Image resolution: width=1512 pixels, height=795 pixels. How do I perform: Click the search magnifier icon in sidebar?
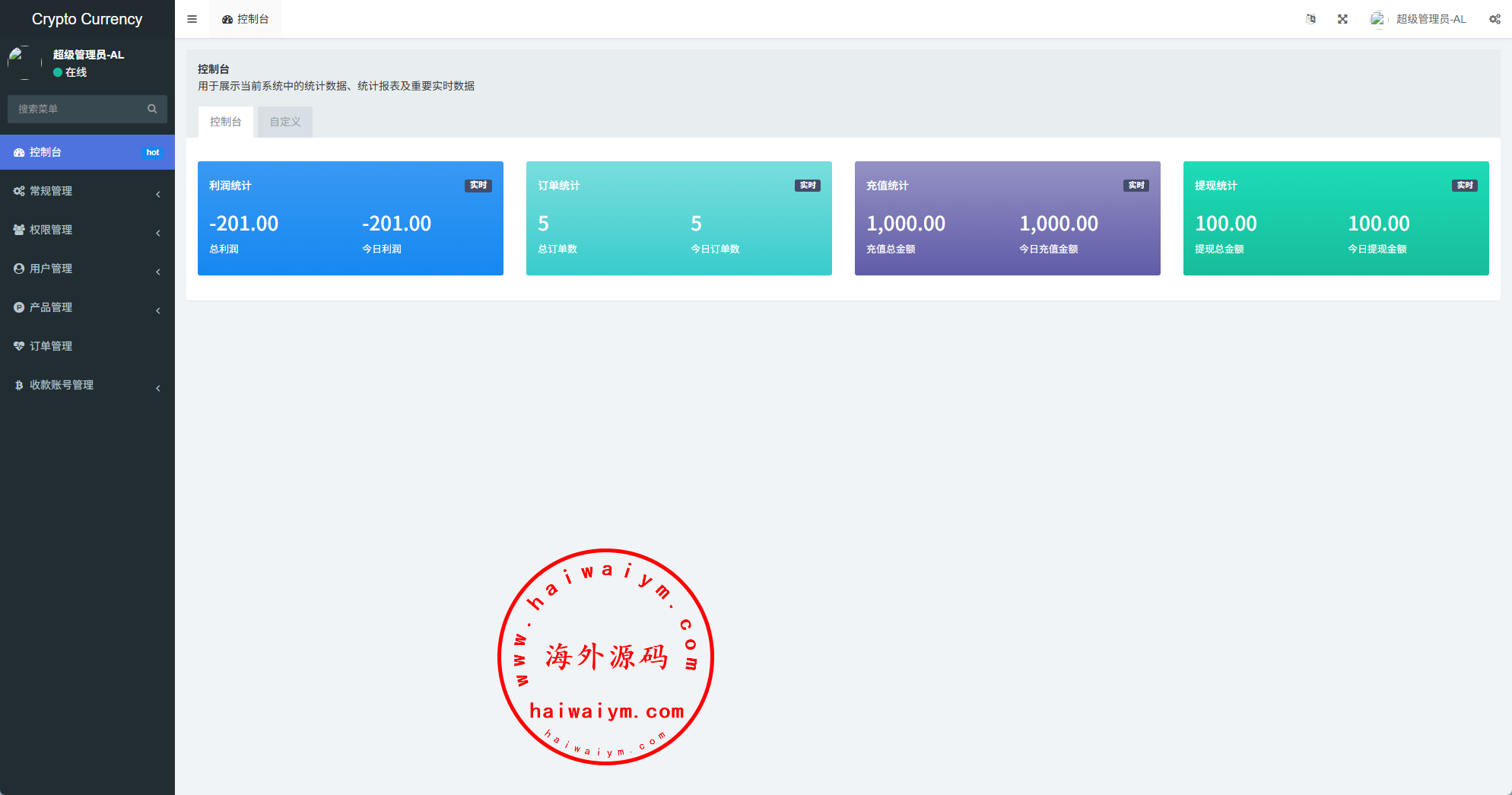coord(152,109)
